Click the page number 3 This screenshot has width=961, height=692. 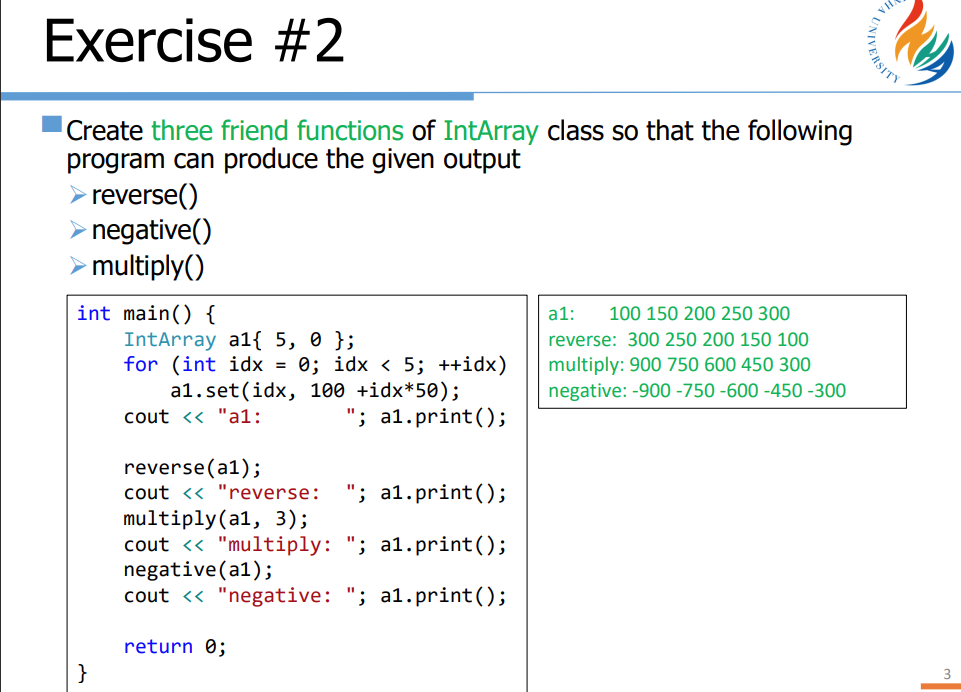click(x=946, y=672)
